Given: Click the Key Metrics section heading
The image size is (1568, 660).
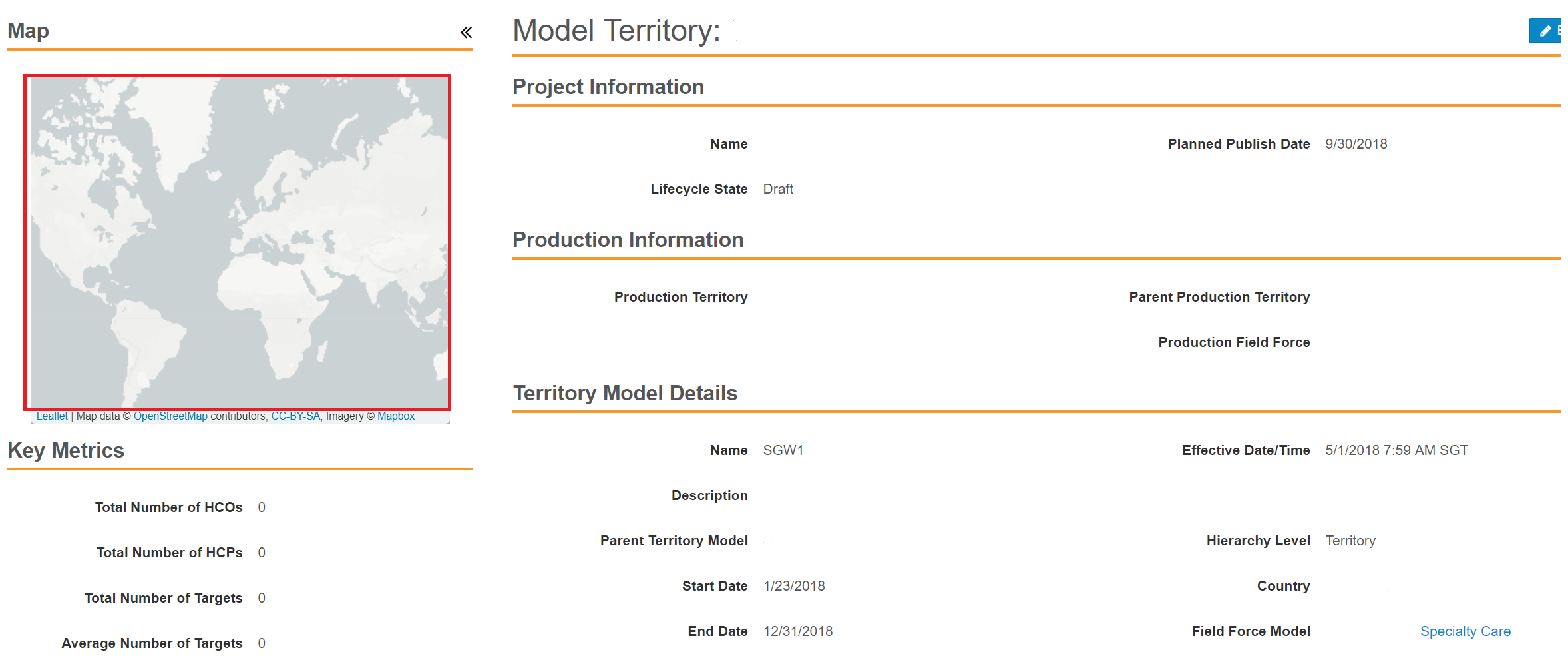Looking at the screenshot, I should point(66,450).
